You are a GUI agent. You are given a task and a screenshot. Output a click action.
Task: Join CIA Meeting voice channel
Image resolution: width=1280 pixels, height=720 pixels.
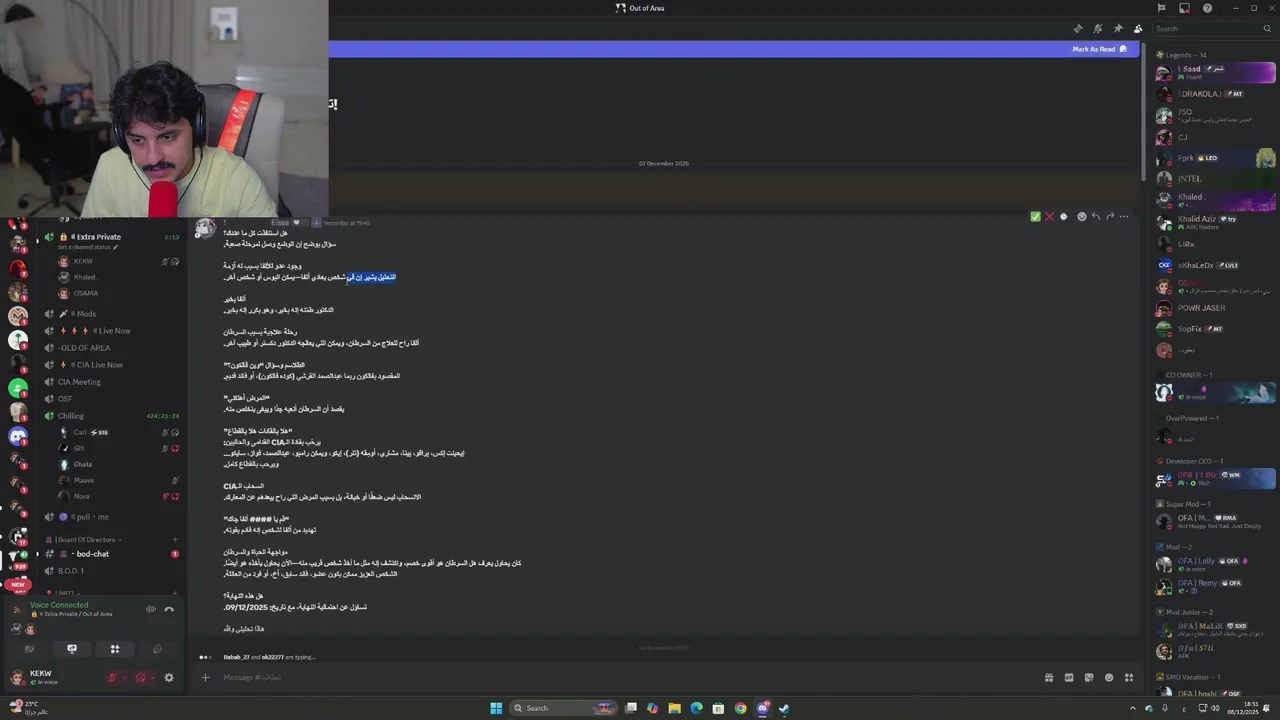pos(111,382)
